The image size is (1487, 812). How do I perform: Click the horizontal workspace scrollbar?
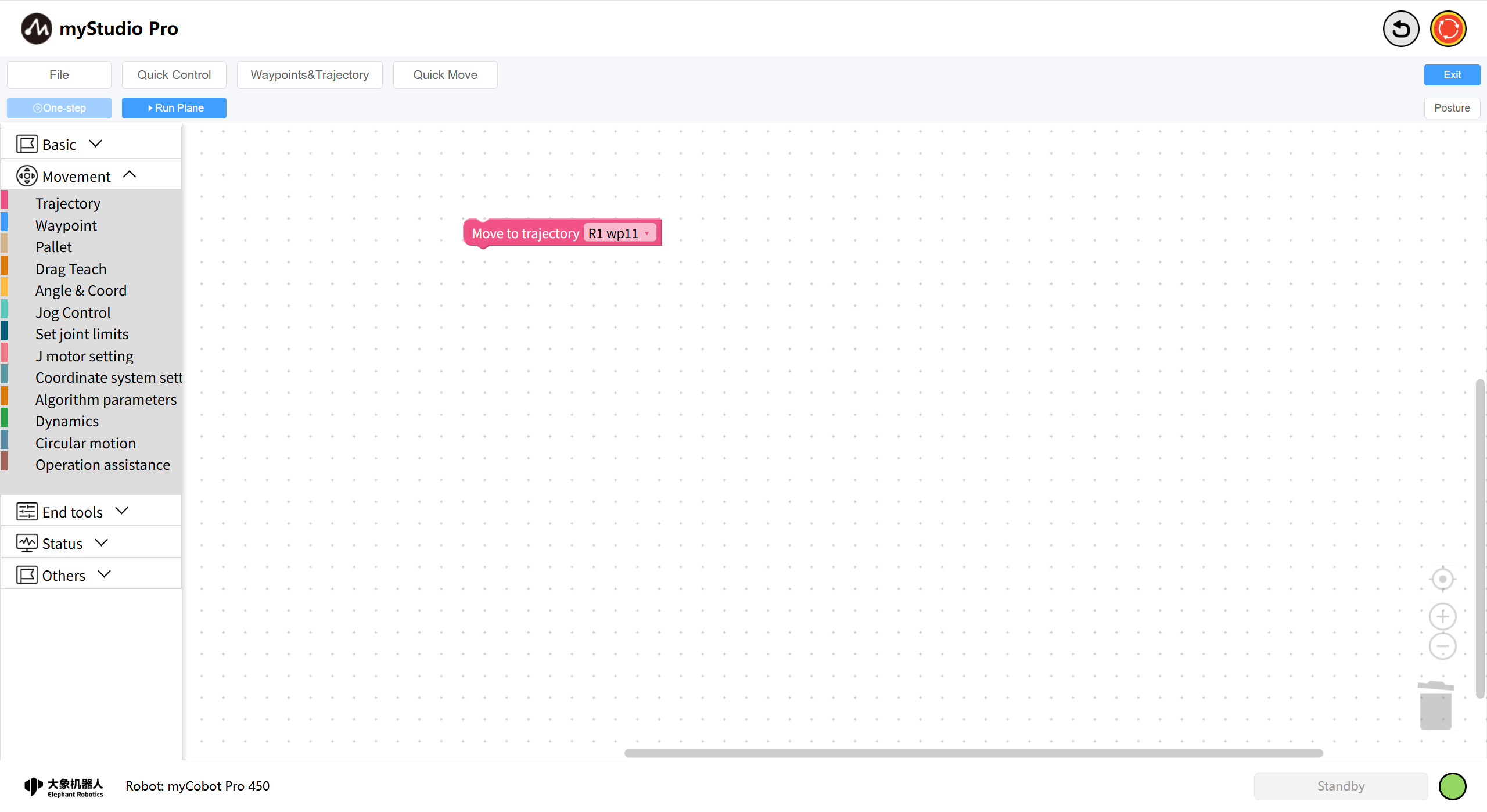click(x=974, y=753)
